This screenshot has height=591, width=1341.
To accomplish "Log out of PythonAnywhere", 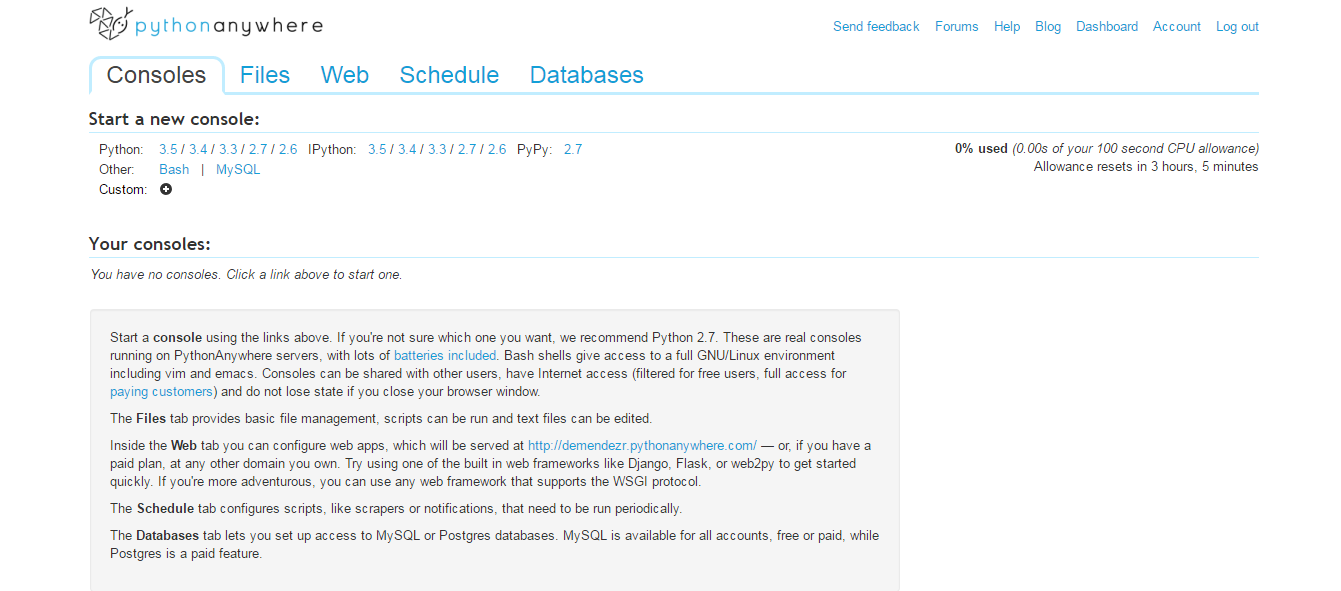I will coord(1237,27).
